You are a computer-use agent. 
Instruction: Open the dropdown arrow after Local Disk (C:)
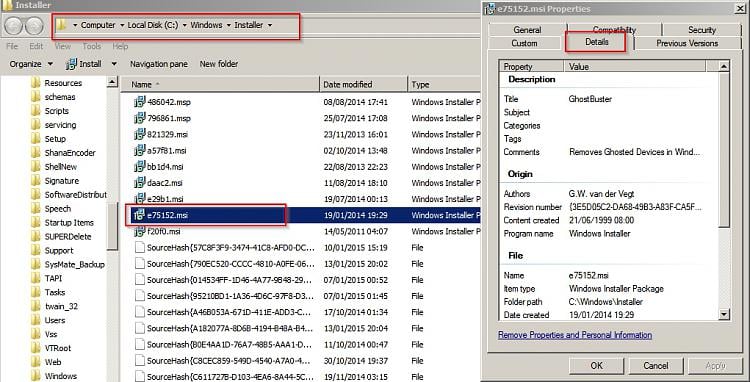pyautogui.click(x=185, y=25)
